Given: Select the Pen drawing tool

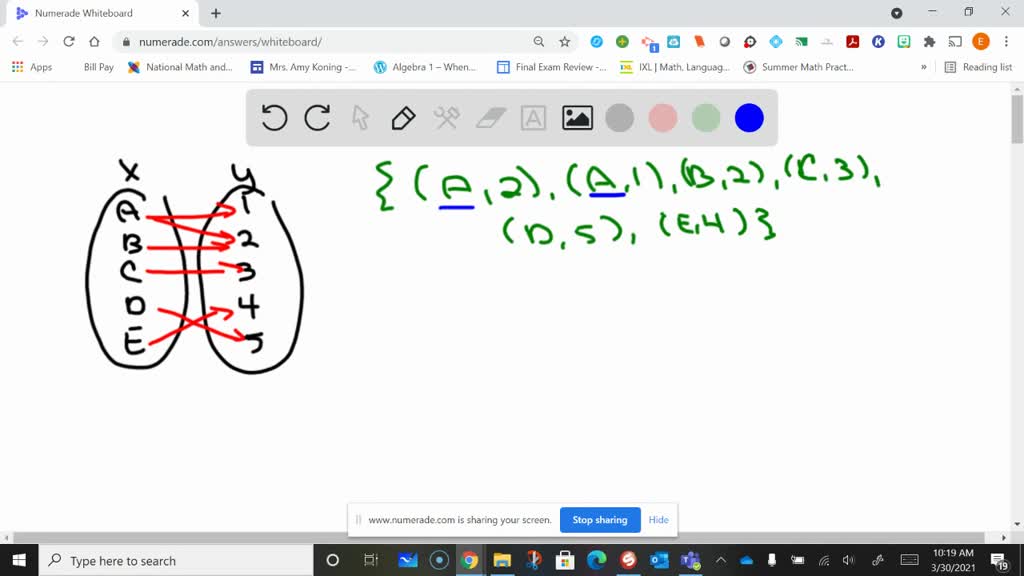Looking at the screenshot, I should tap(402, 117).
